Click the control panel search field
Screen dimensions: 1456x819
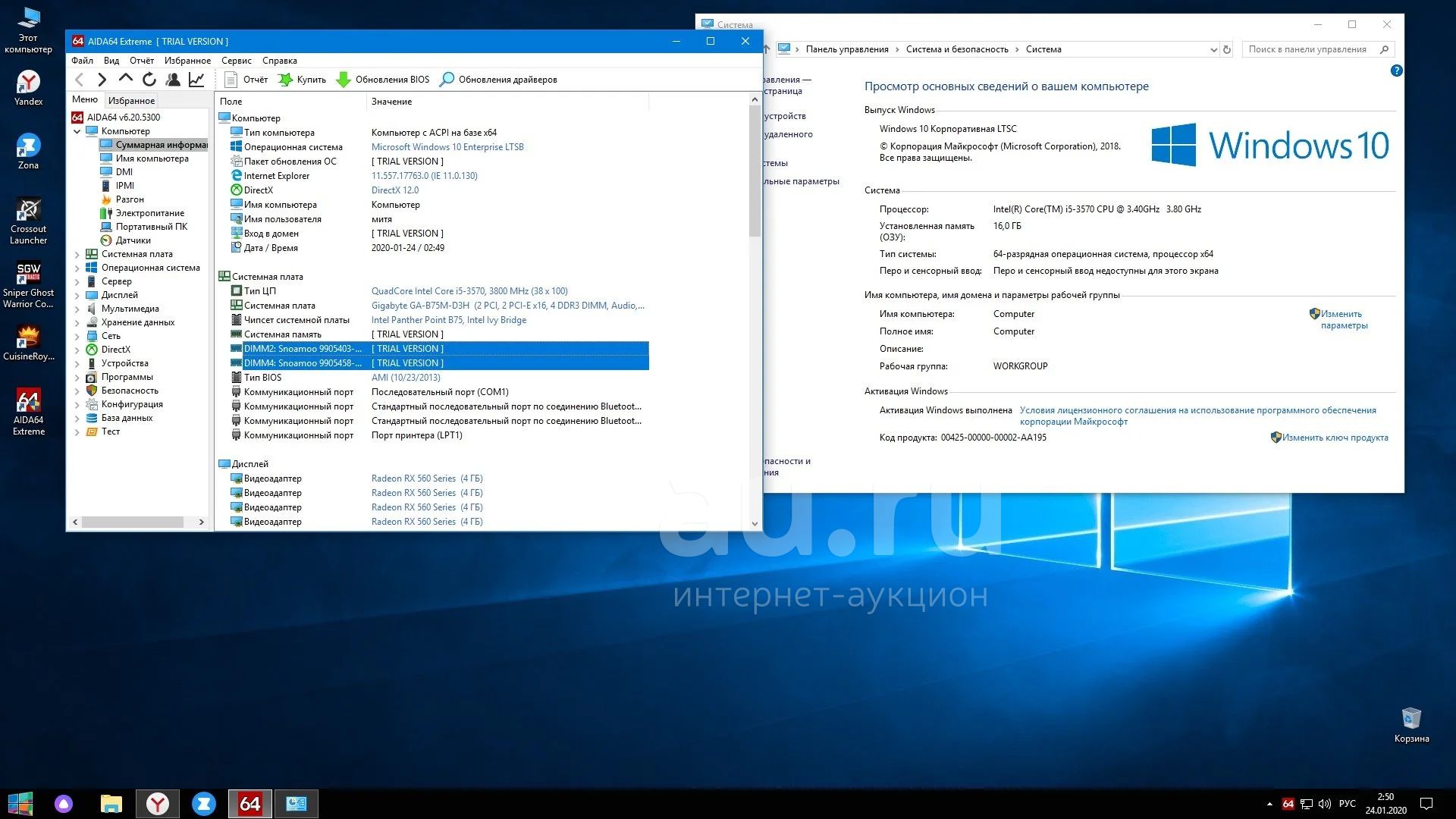click(x=1318, y=49)
